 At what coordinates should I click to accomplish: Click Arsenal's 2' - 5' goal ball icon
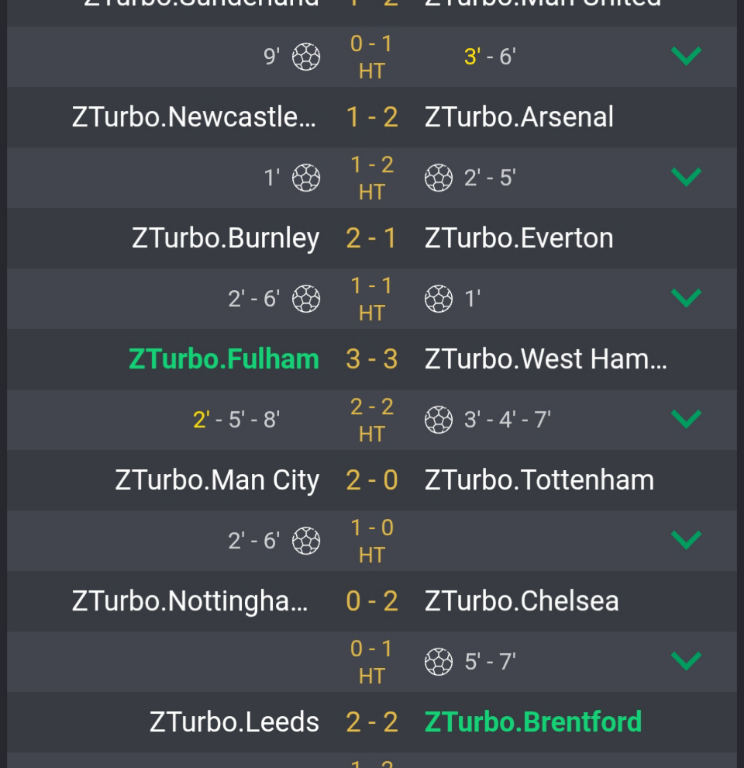click(x=438, y=178)
